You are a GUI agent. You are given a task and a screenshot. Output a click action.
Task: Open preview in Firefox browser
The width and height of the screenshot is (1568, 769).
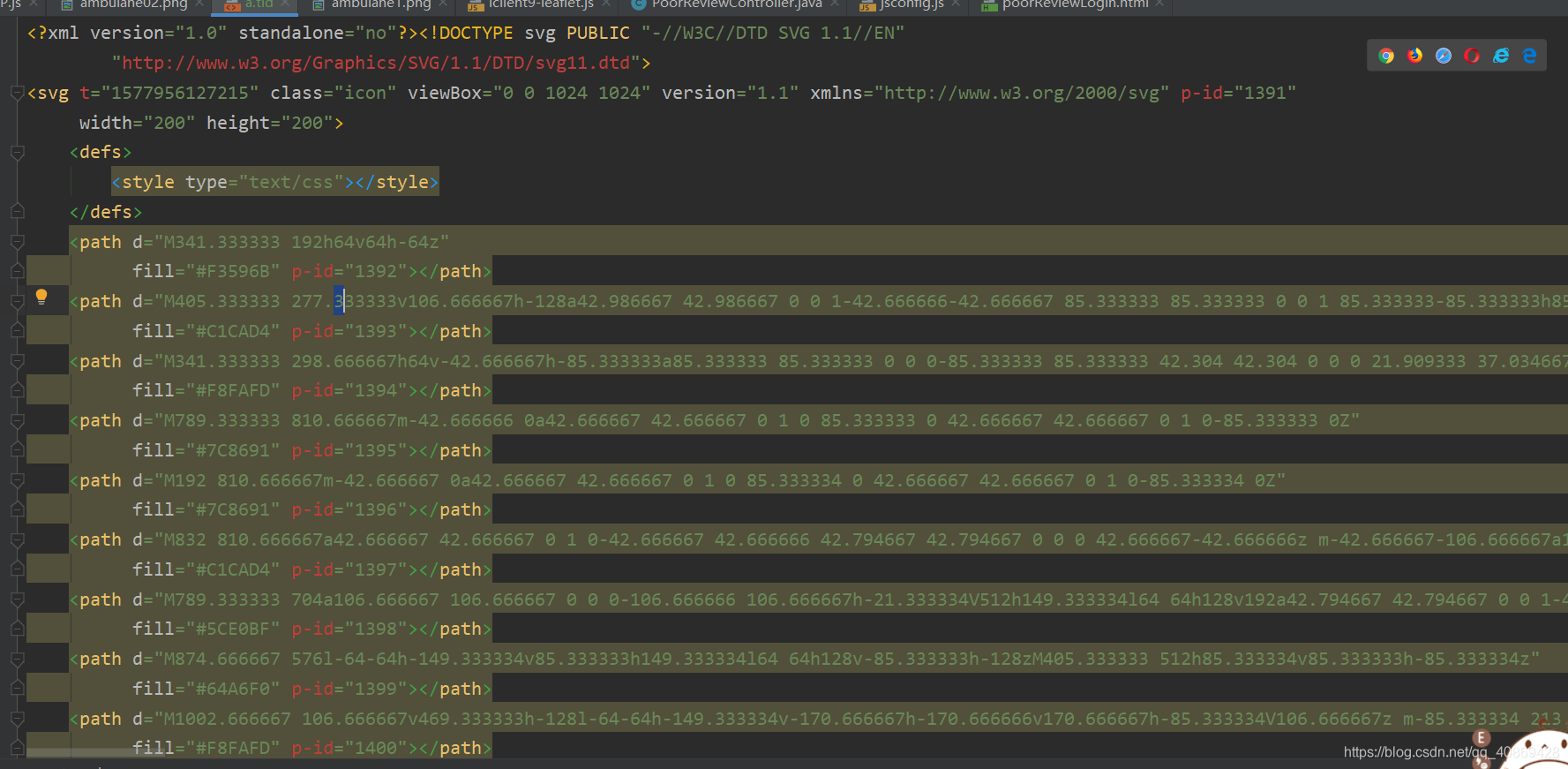[x=1415, y=56]
